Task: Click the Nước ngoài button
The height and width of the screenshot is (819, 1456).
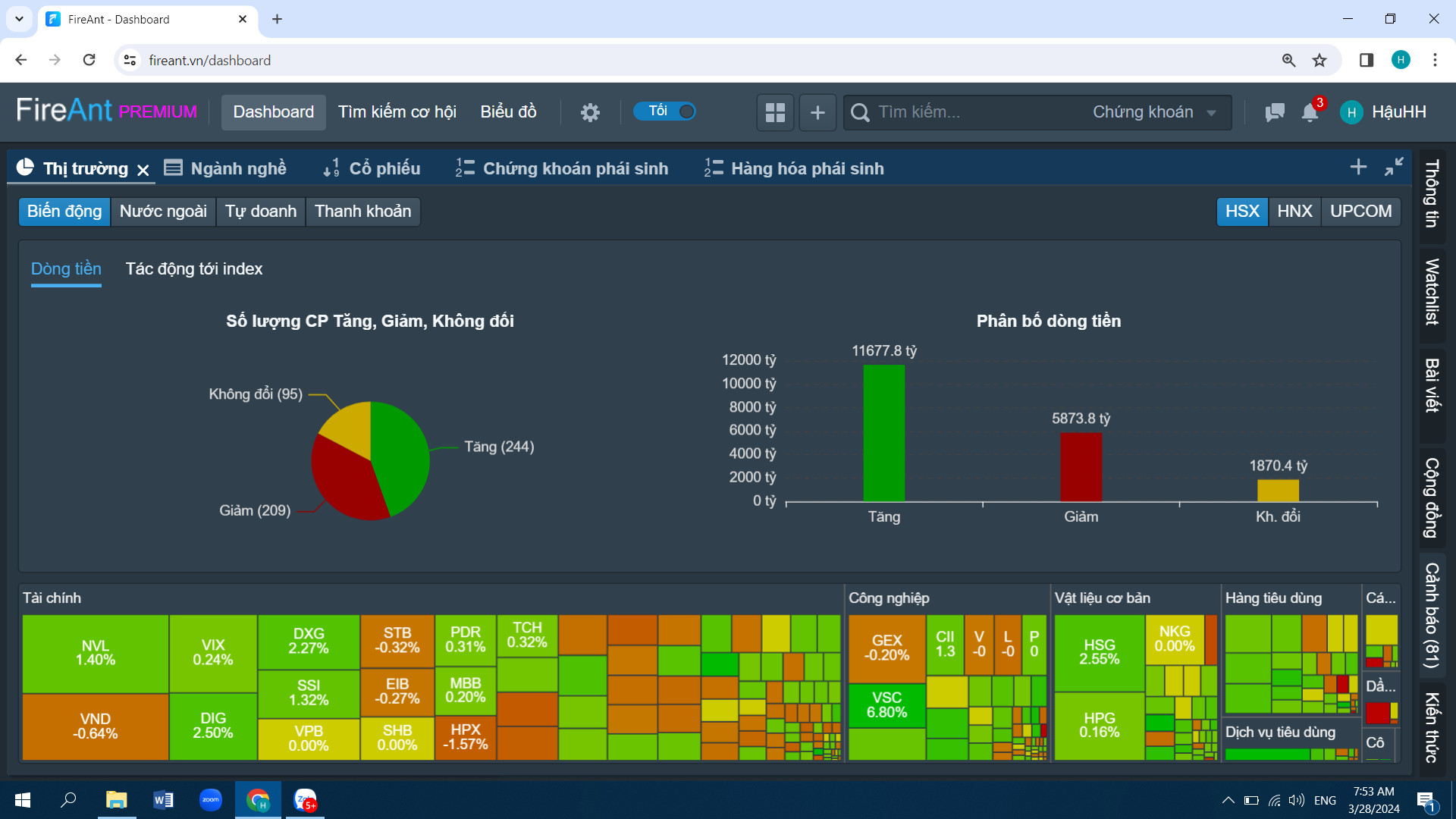Action: pyautogui.click(x=163, y=211)
